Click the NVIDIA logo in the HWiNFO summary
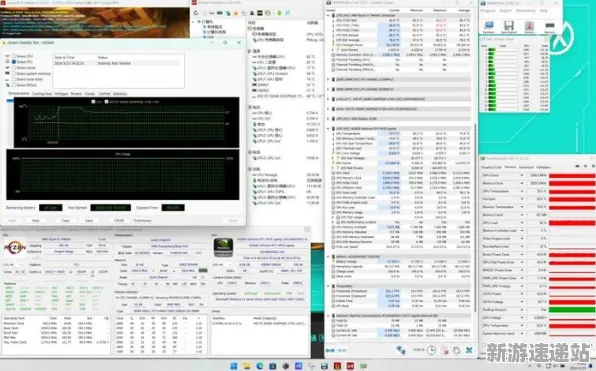 point(223,247)
